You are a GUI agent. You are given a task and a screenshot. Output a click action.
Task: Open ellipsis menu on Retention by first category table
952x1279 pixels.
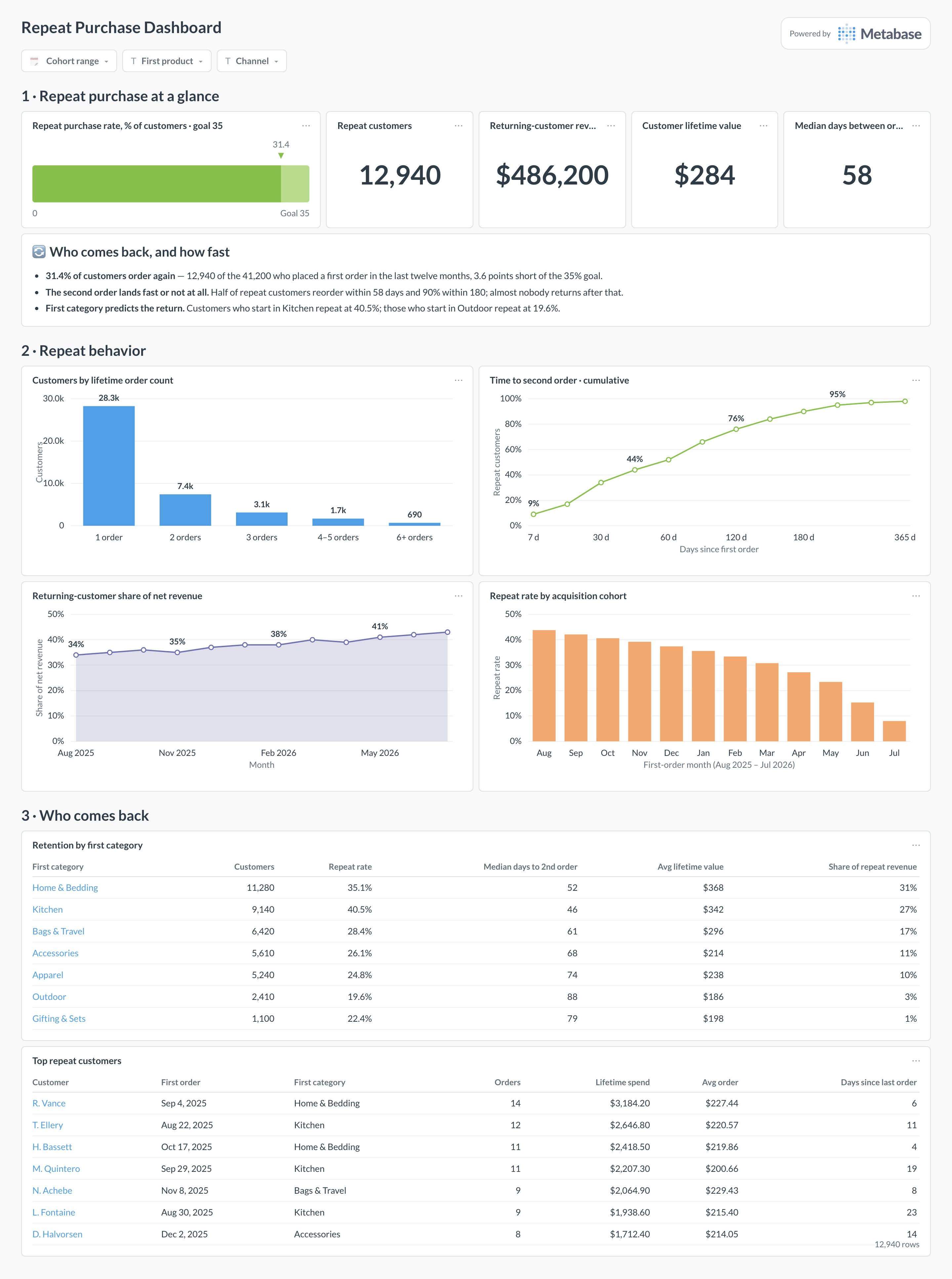click(x=916, y=845)
